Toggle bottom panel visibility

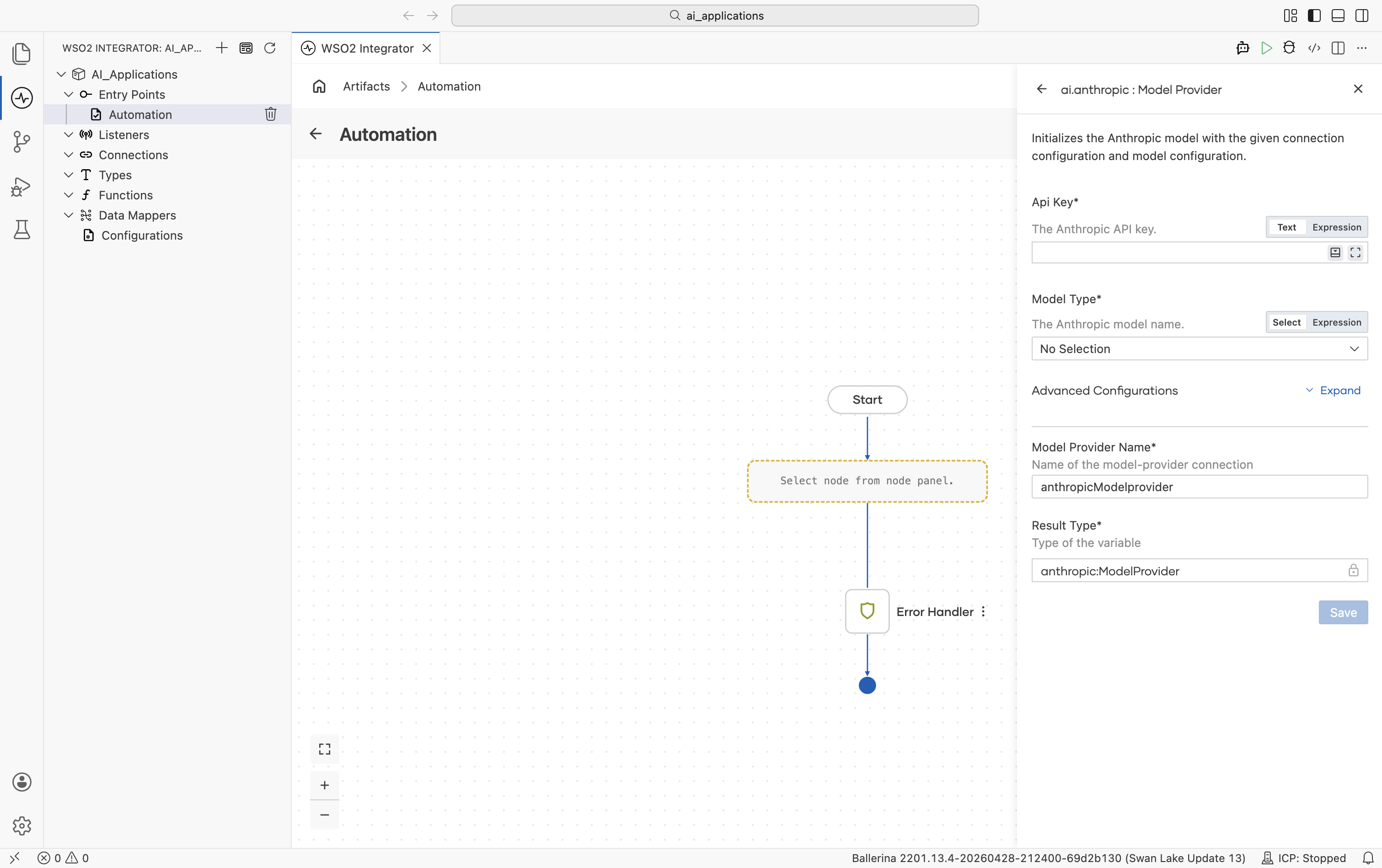(x=1338, y=16)
